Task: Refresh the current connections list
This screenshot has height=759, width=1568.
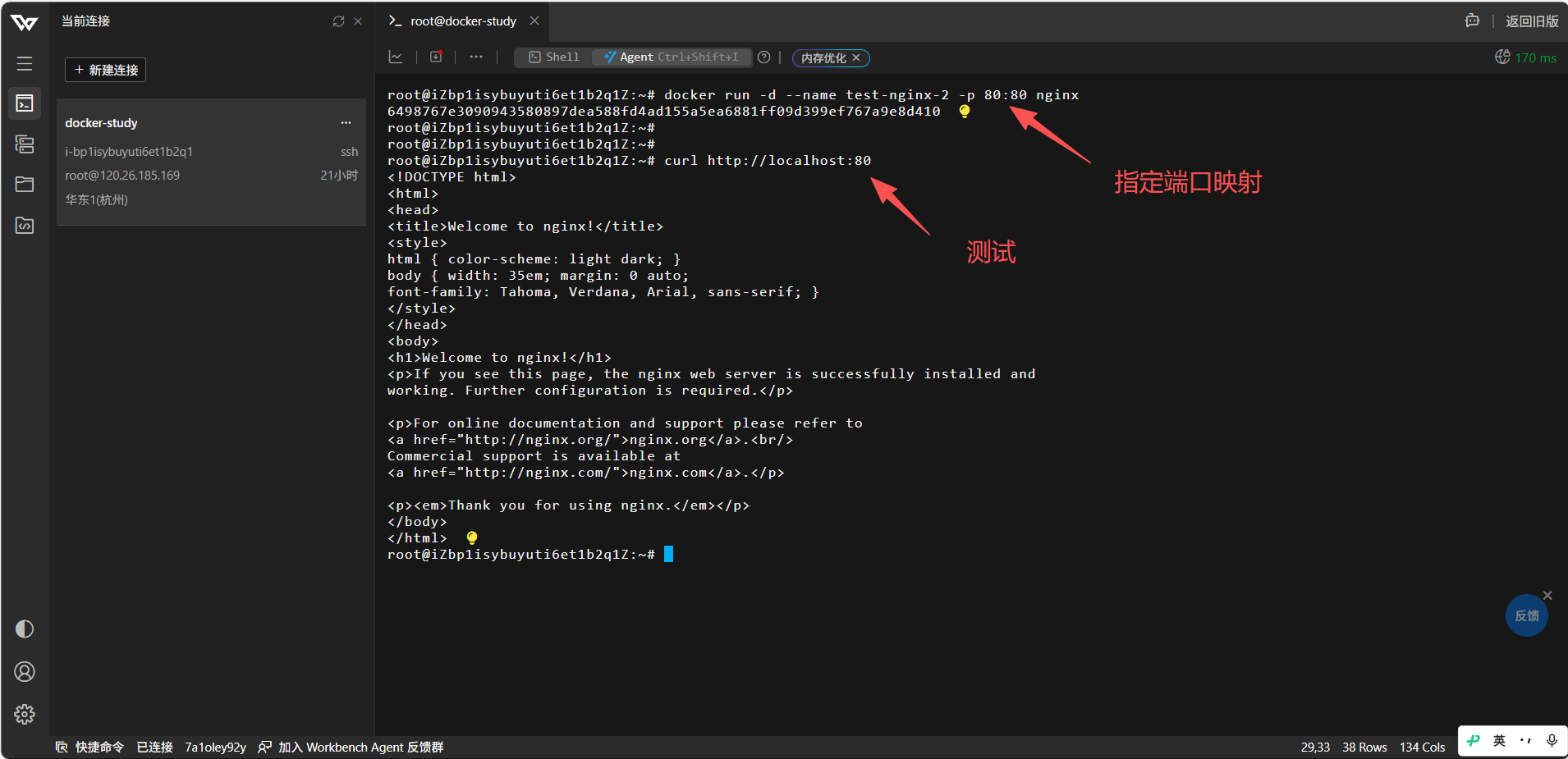Action: tap(338, 21)
